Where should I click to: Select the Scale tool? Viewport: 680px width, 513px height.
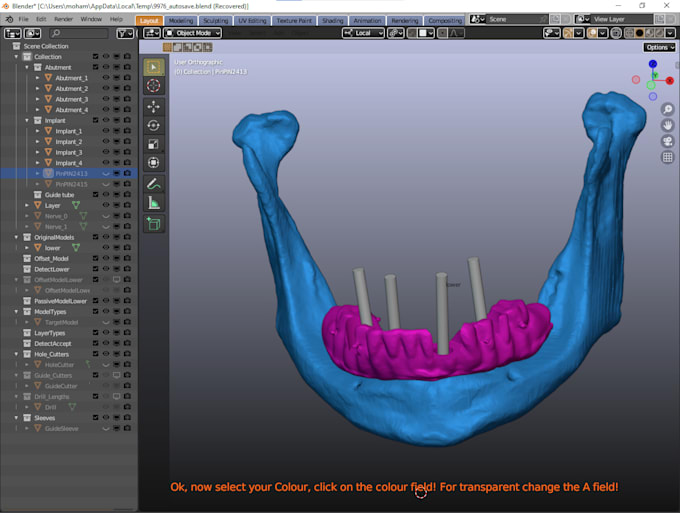[154, 144]
